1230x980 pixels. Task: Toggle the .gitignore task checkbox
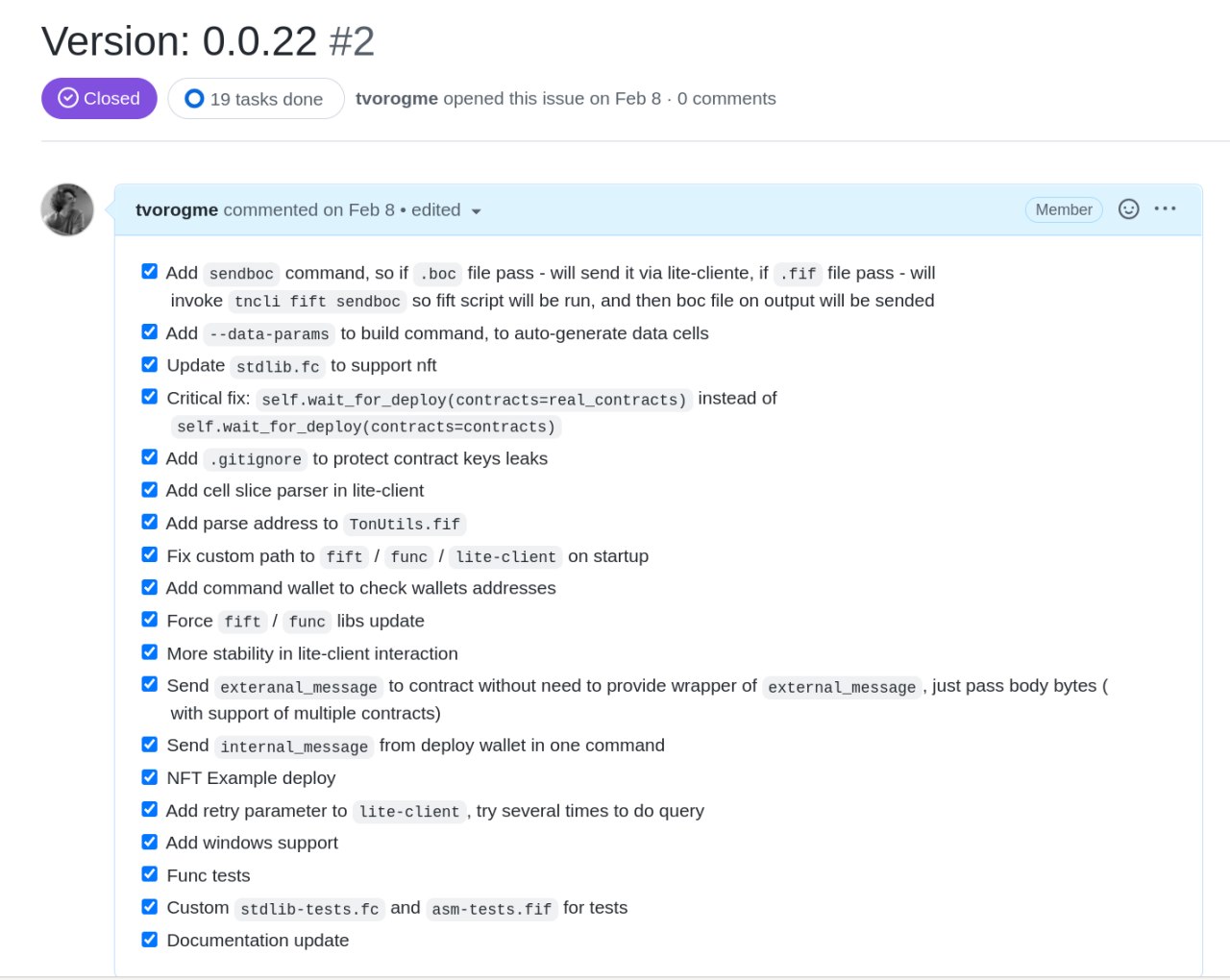point(150,456)
